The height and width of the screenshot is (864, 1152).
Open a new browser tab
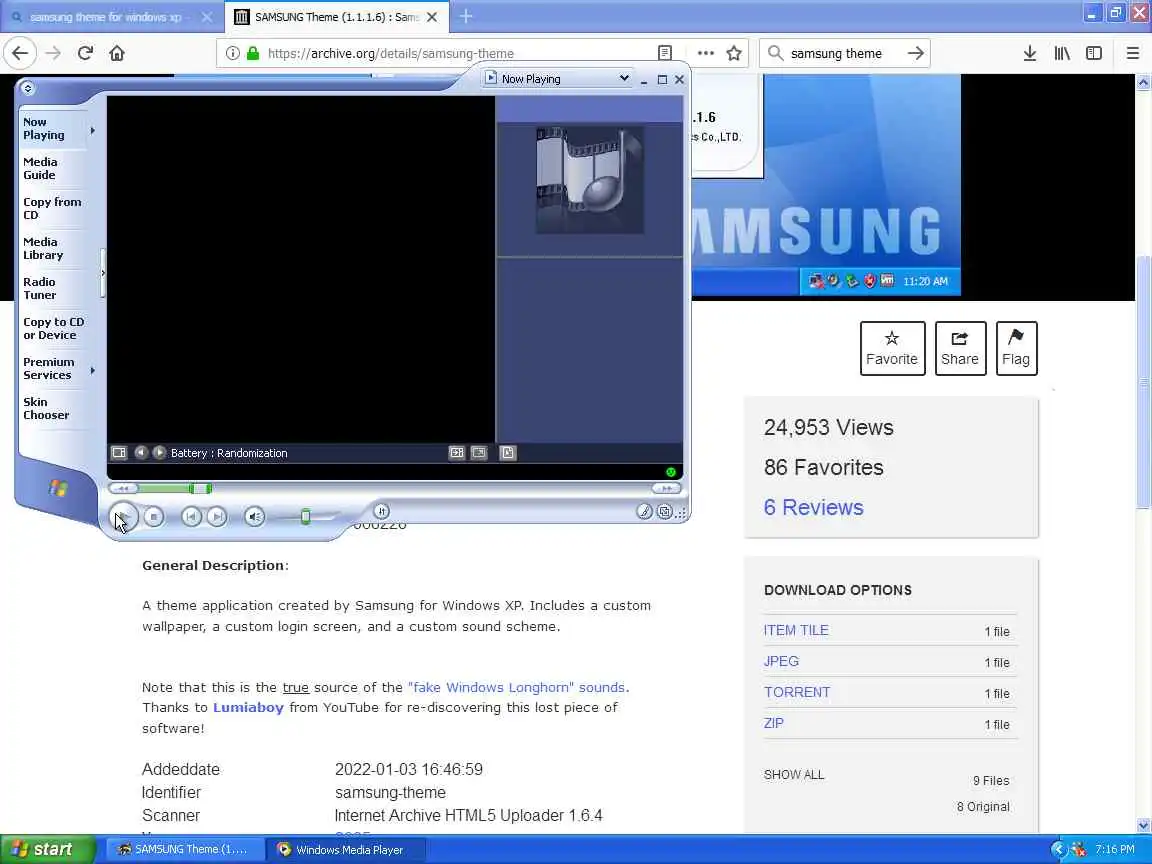(x=466, y=16)
